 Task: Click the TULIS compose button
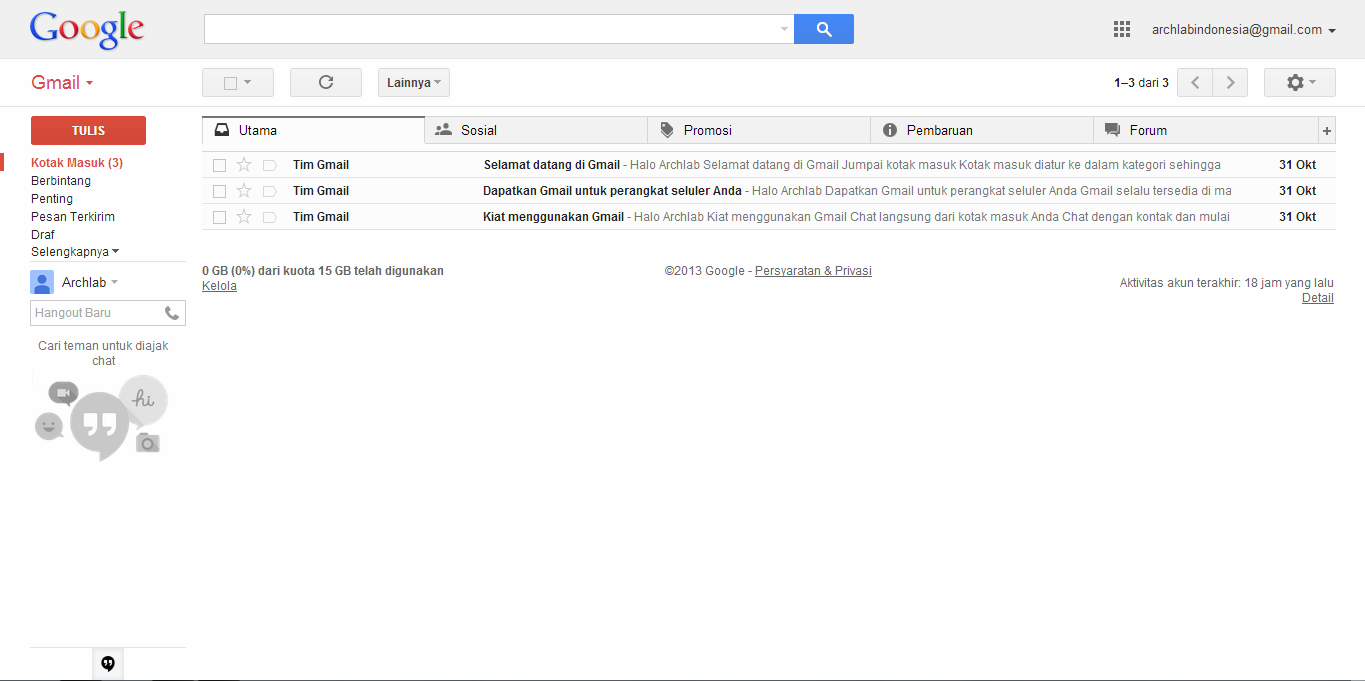coord(88,130)
